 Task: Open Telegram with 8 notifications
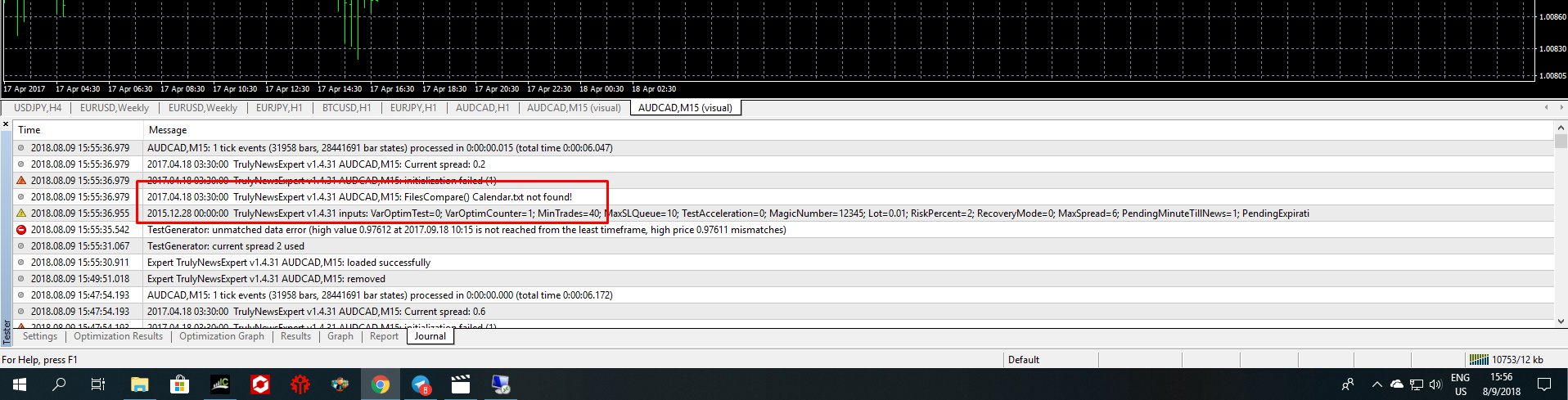point(421,384)
